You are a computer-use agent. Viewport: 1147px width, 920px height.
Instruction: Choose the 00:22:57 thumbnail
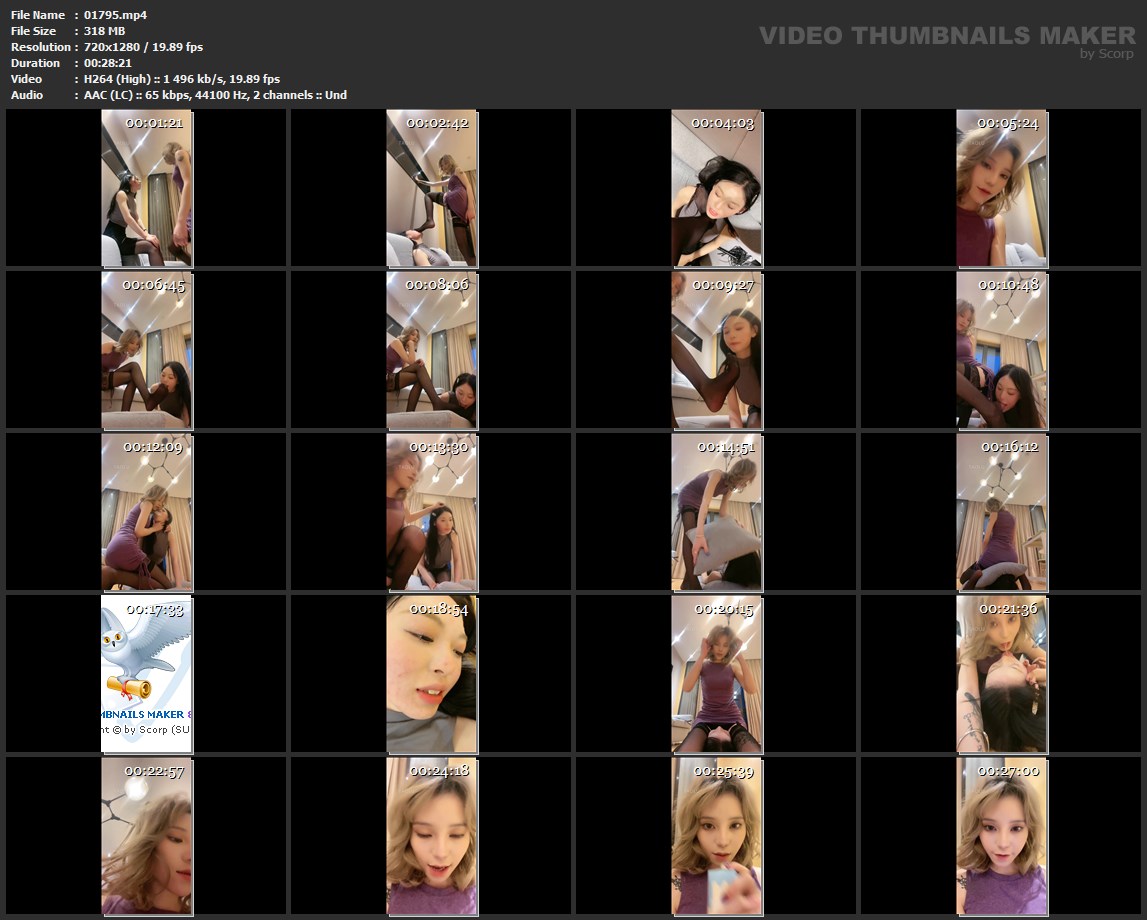(x=147, y=836)
